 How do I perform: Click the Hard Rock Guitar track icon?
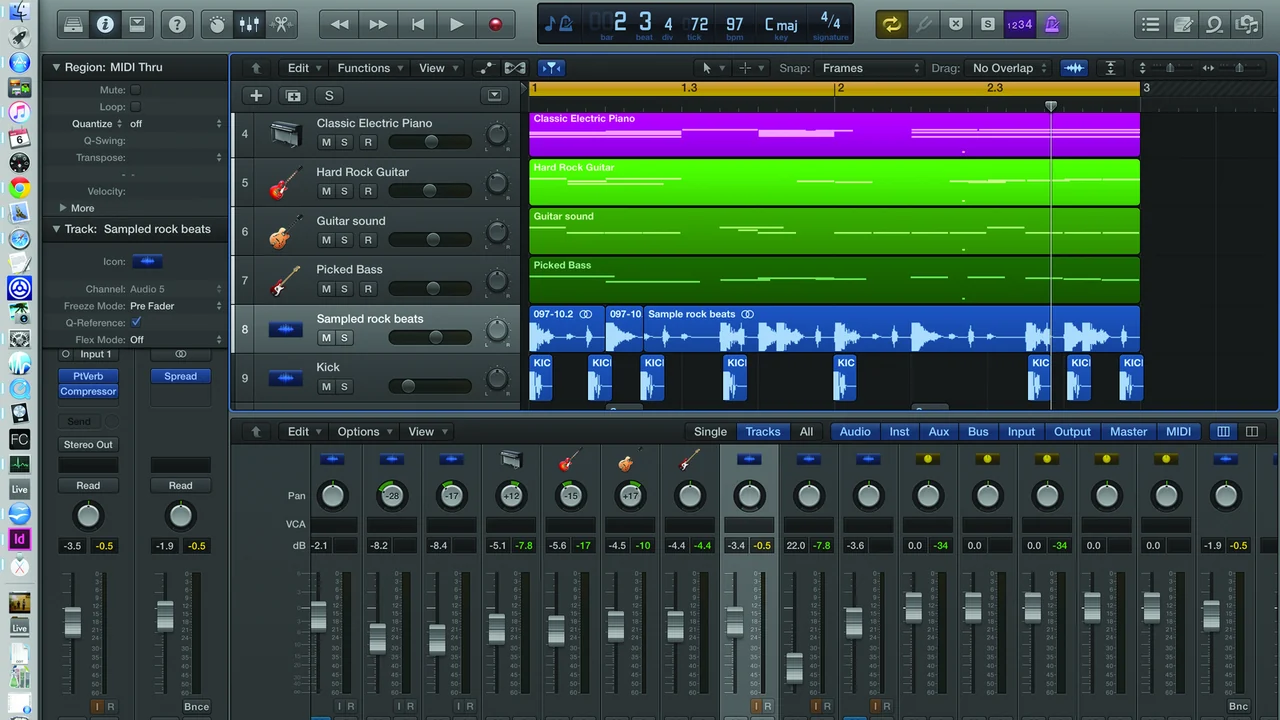tap(285, 183)
